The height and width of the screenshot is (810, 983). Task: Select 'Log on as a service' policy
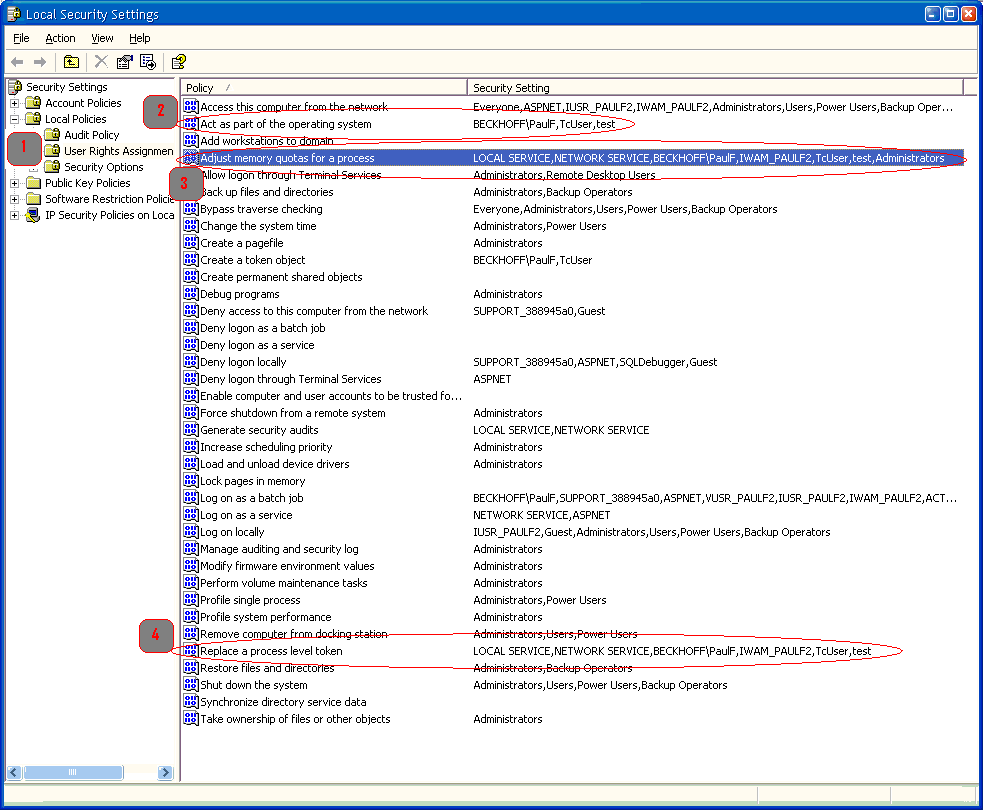coord(246,515)
